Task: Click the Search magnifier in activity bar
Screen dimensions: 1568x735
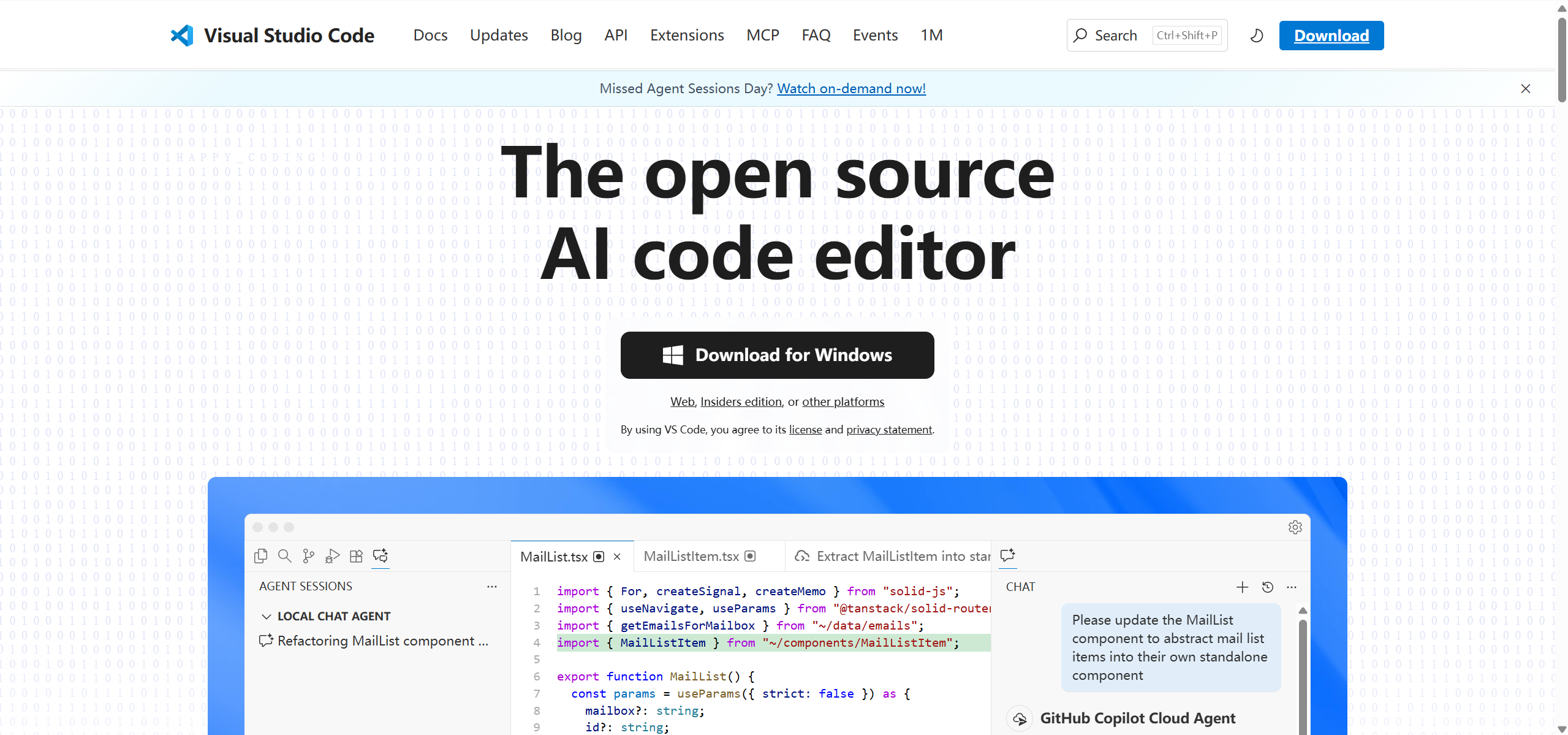Action: [284, 555]
